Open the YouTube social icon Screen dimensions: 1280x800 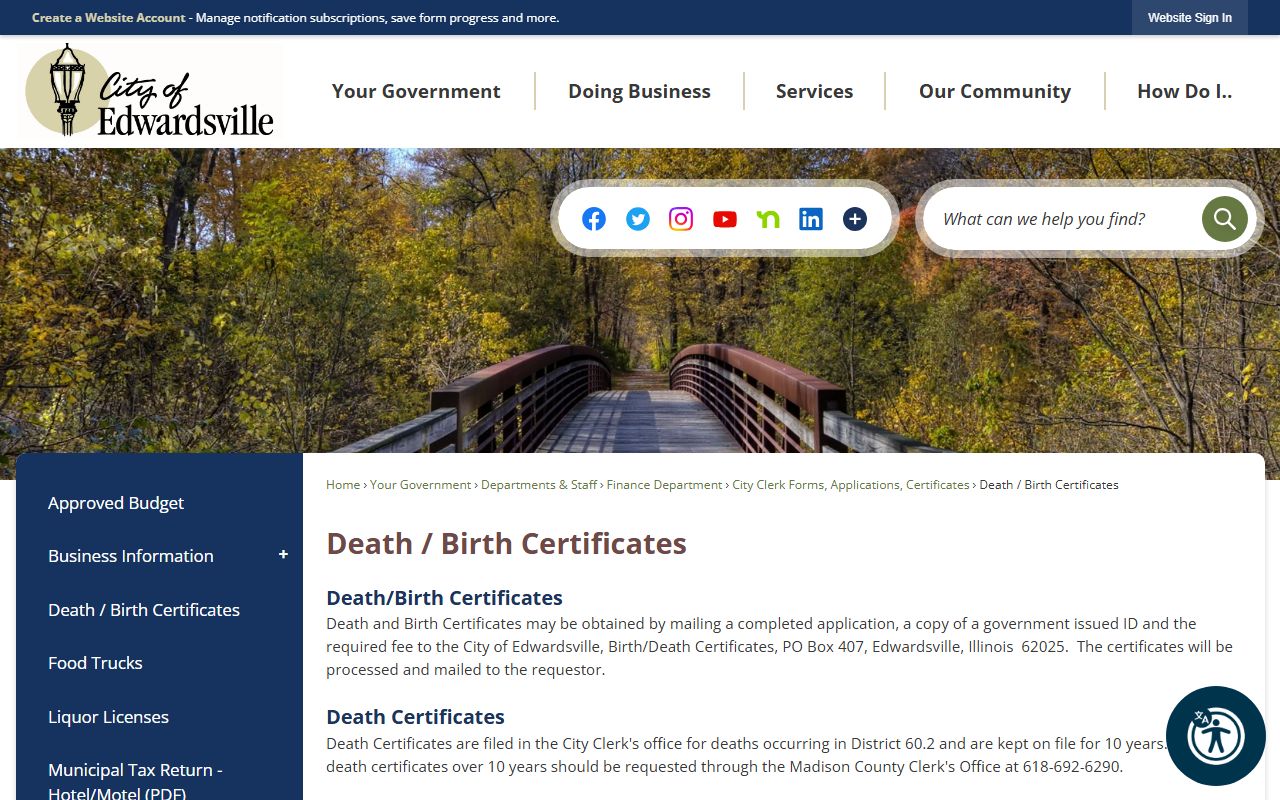725,219
